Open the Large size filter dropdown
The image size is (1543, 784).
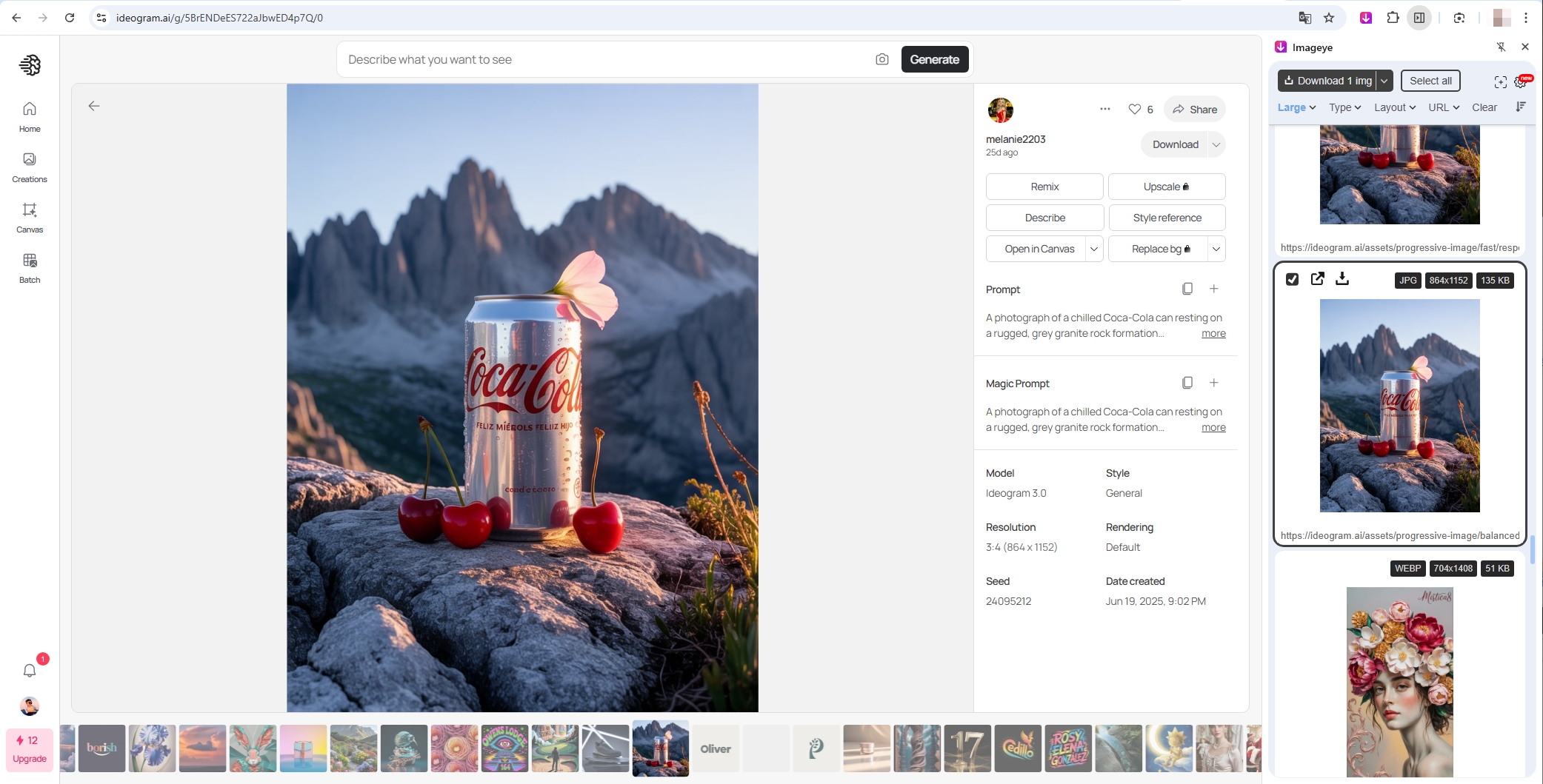point(1296,107)
